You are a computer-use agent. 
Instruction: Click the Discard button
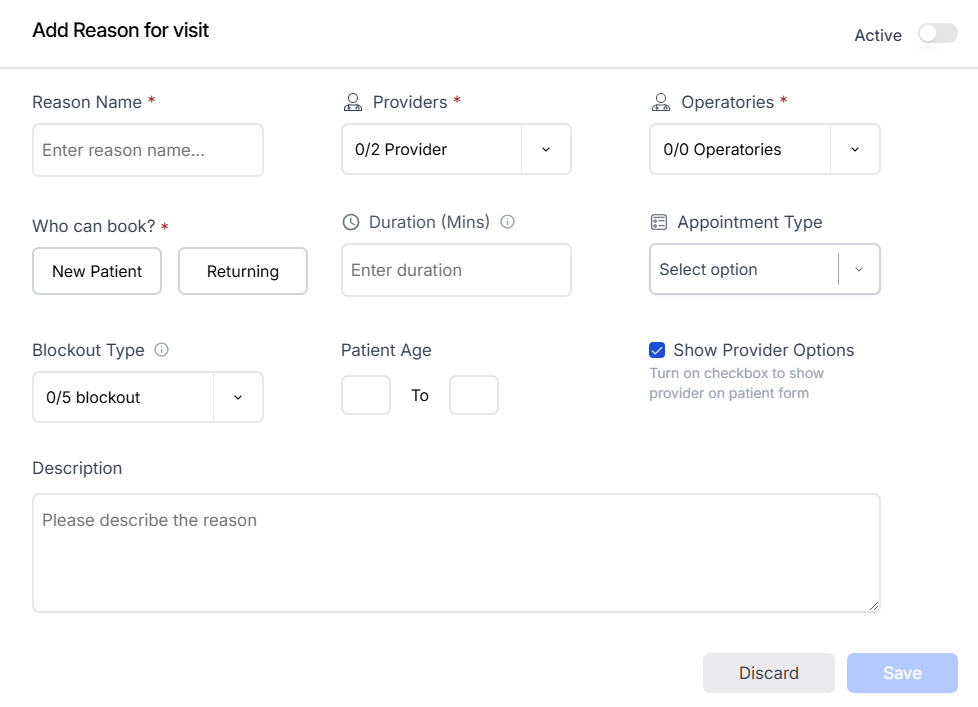pos(768,673)
